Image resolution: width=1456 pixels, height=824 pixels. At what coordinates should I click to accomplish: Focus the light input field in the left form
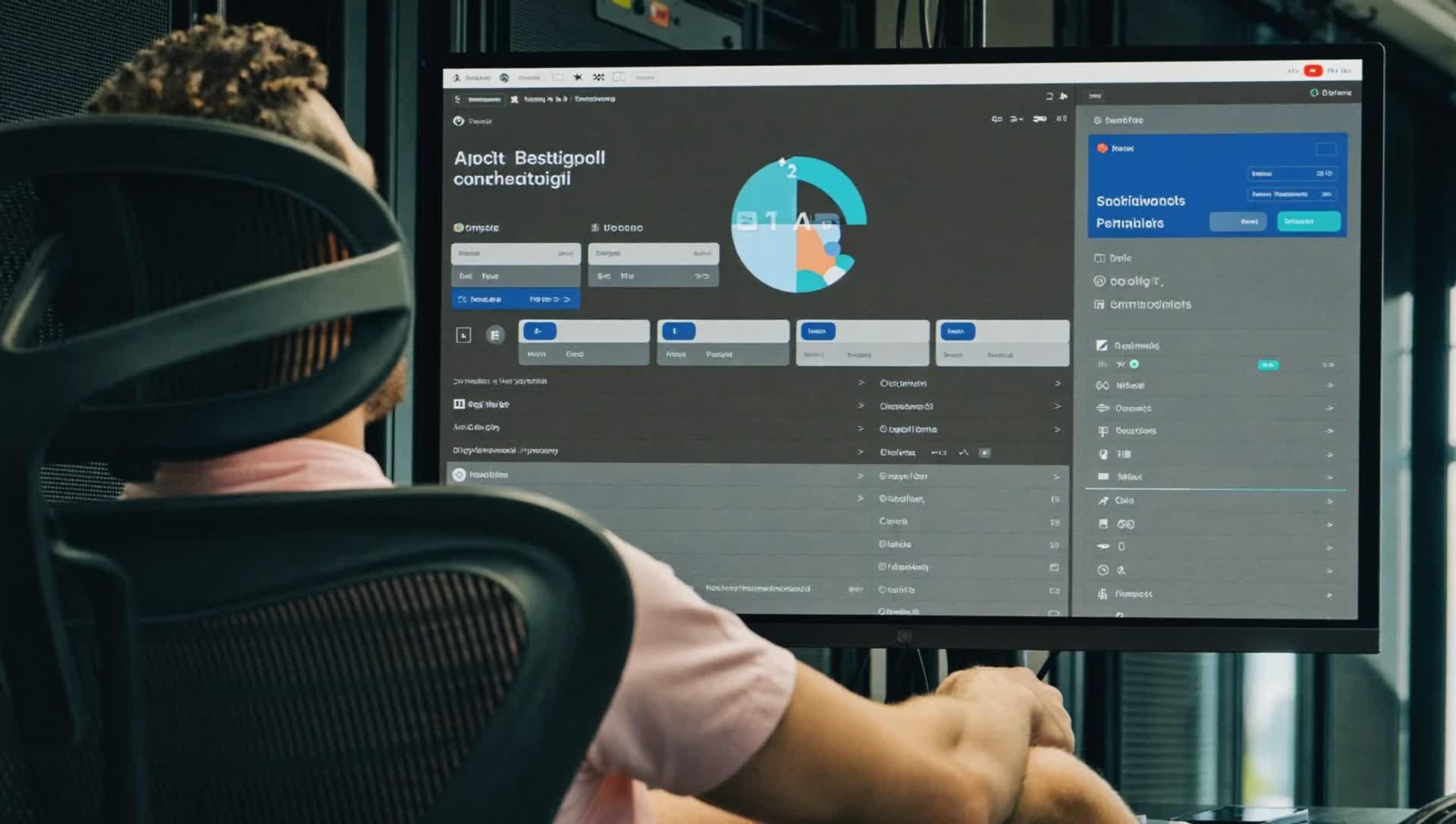[x=516, y=253]
